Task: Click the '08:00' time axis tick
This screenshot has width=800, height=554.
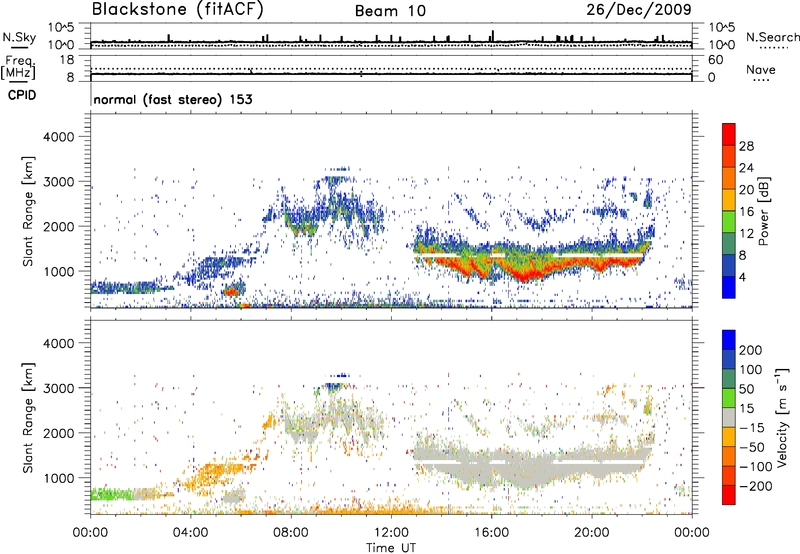Action: coord(291,533)
